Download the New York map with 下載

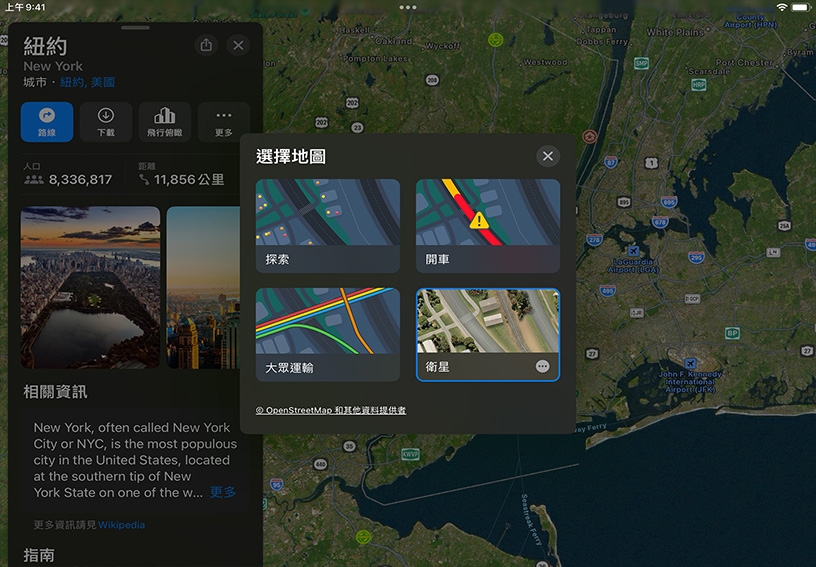point(106,122)
